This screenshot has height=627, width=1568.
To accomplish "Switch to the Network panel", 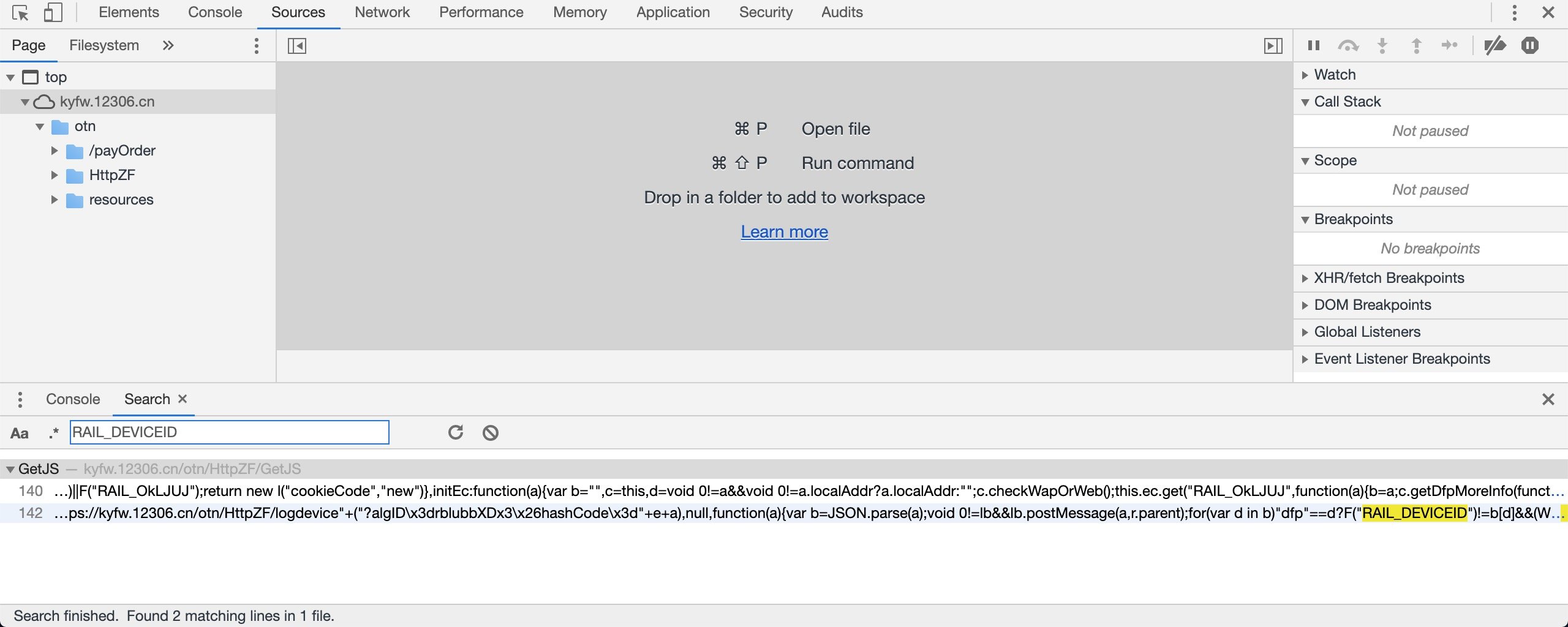I will pos(381,12).
